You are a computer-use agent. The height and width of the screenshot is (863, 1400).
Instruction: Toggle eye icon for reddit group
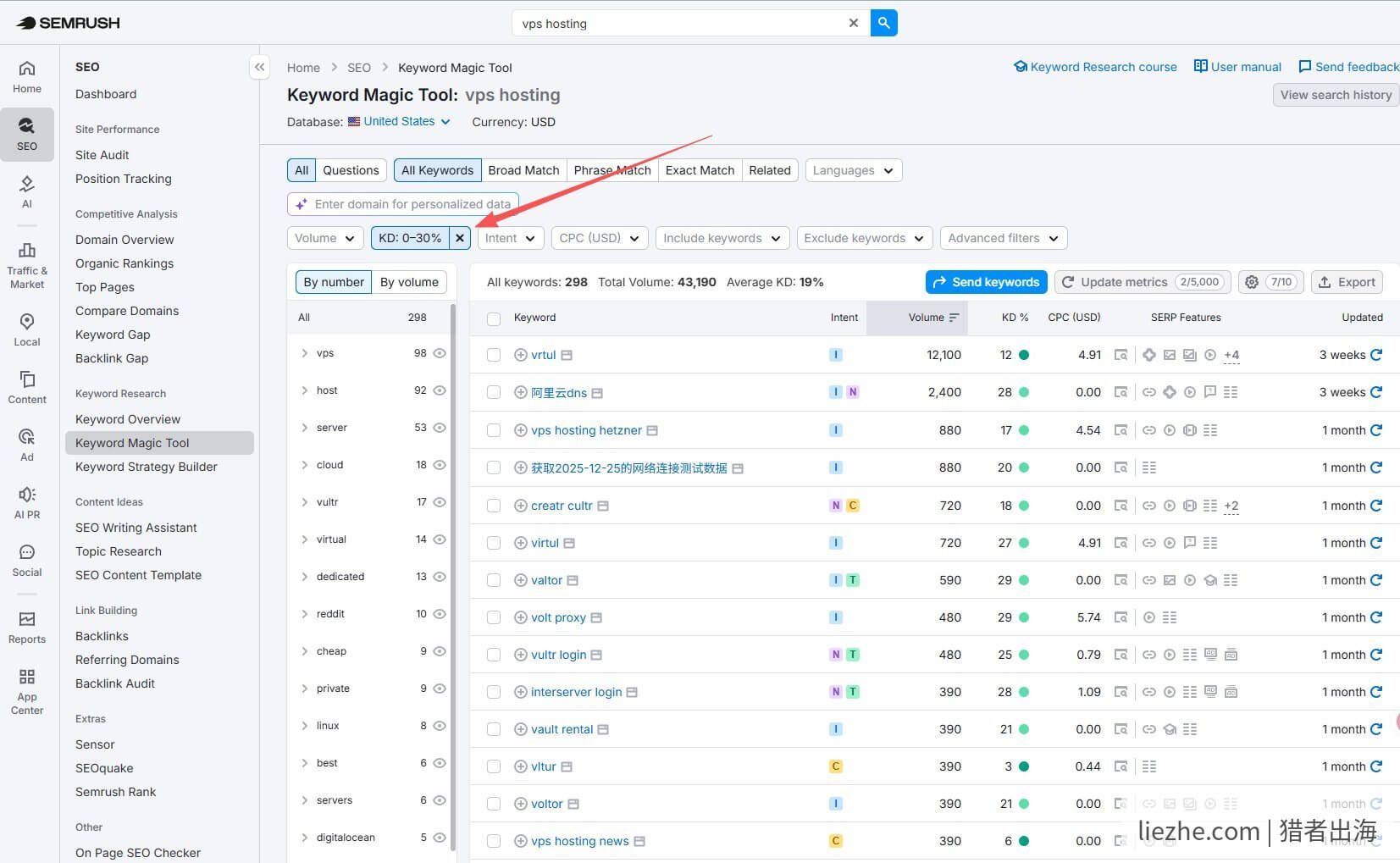[440, 614]
